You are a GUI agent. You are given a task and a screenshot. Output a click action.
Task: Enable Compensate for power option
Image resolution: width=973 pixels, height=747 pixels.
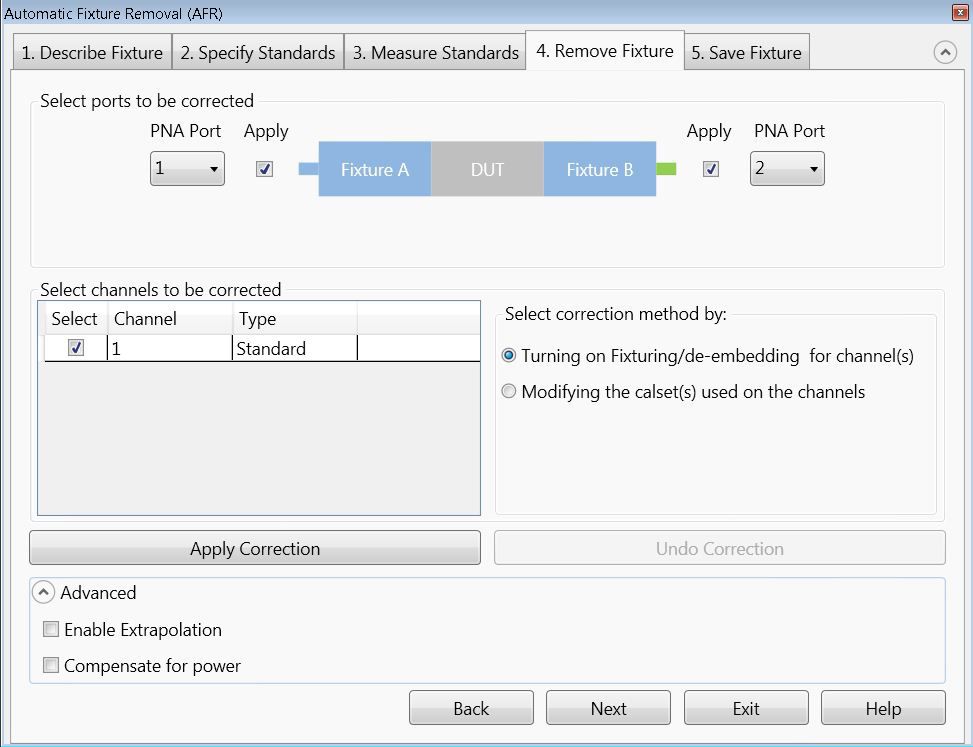[51, 666]
